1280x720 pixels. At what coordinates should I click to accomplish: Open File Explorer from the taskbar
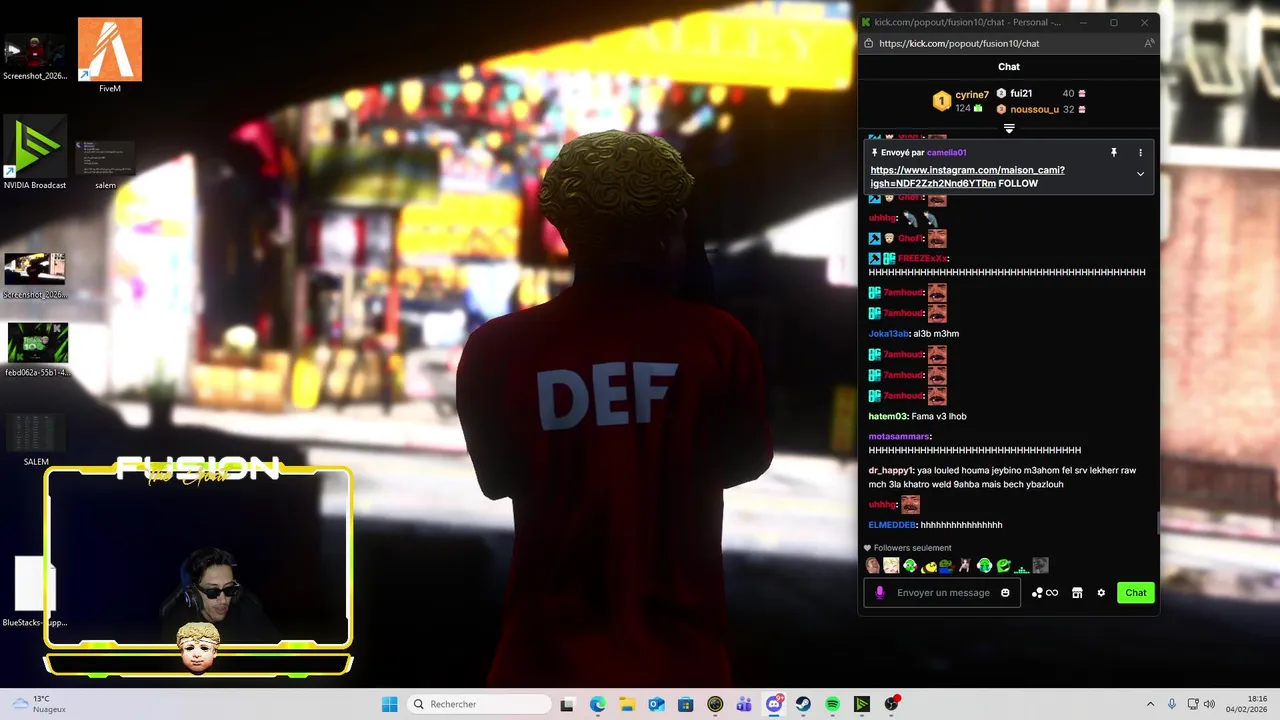pyautogui.click(x=627, y=704)
